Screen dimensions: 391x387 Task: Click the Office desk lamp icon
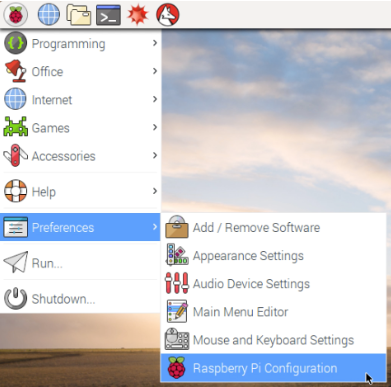(x=15, y=71)
